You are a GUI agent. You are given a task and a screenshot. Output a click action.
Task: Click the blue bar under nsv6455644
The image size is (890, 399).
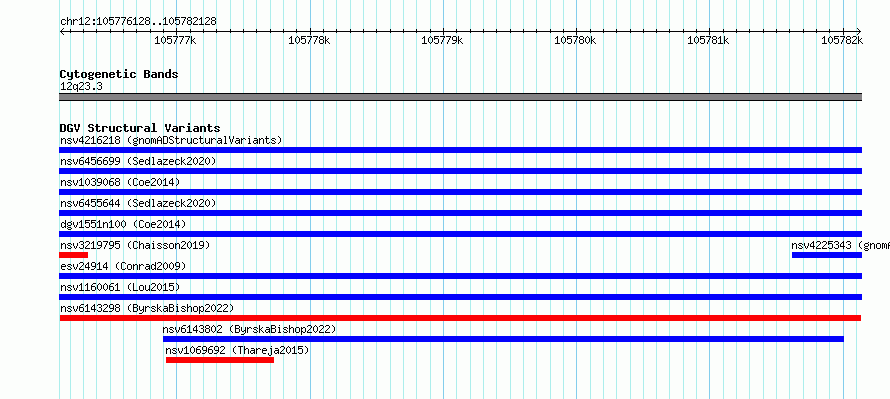[x=460, y=213]
